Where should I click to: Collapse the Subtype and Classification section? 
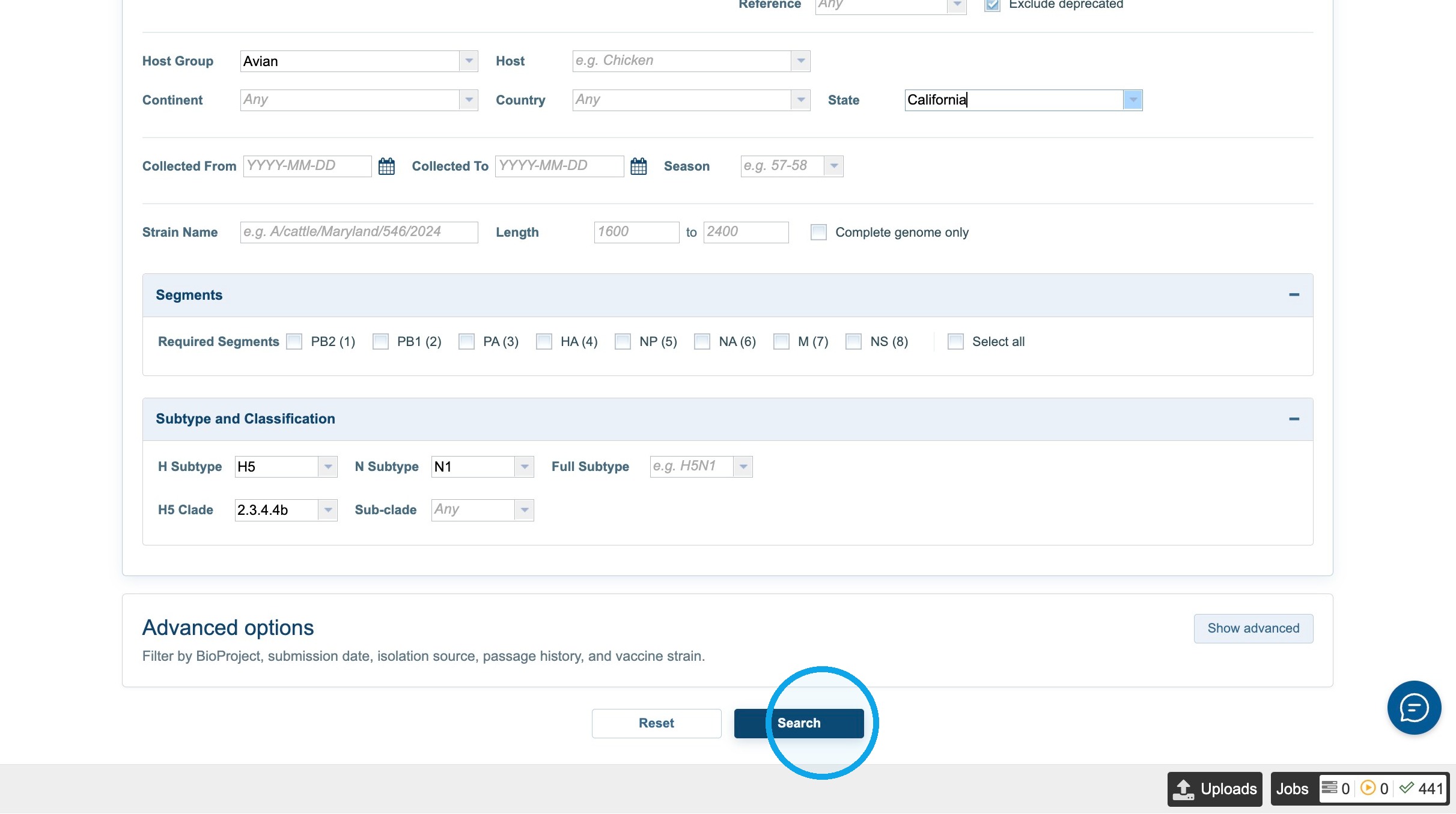[1294, 419]
